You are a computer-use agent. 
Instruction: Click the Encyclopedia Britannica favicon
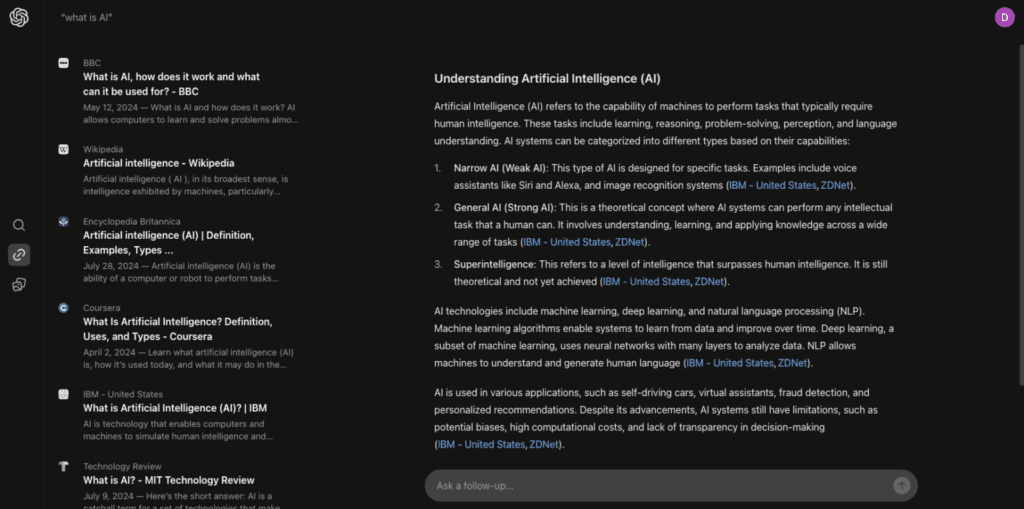coord(63,222)
